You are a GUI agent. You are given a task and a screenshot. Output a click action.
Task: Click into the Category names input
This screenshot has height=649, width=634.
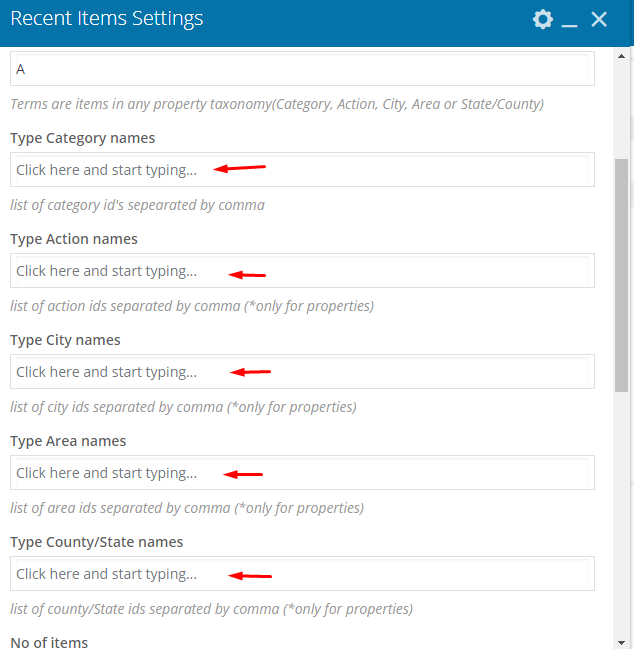302,169
